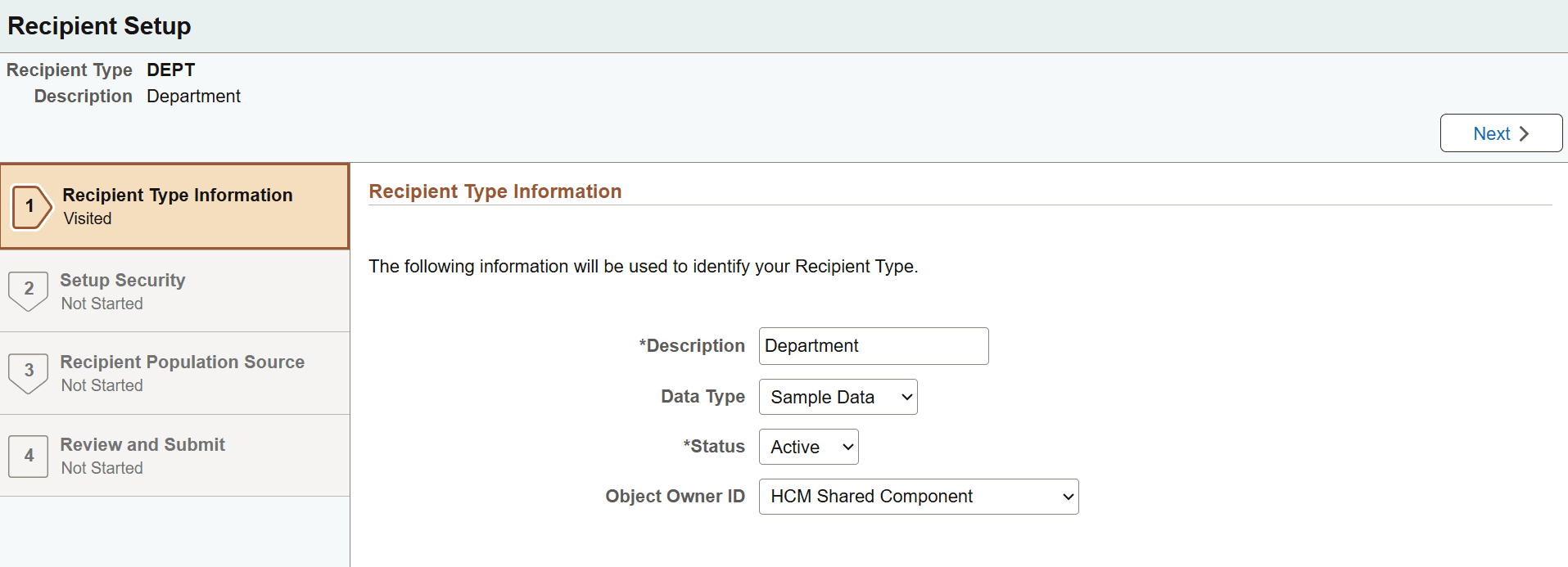Click the step 1 number badge
The image size is (1568, 567).
pos(30,206)
